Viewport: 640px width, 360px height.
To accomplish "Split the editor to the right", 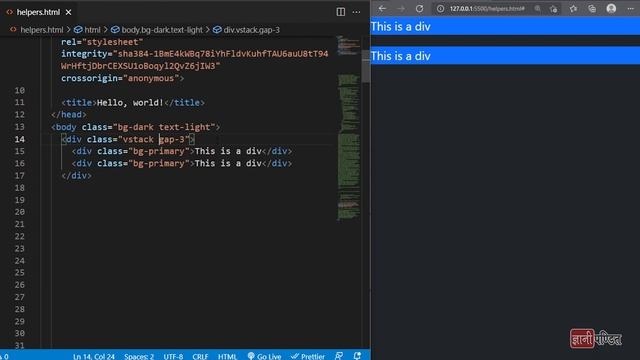I will pos(340,12).
